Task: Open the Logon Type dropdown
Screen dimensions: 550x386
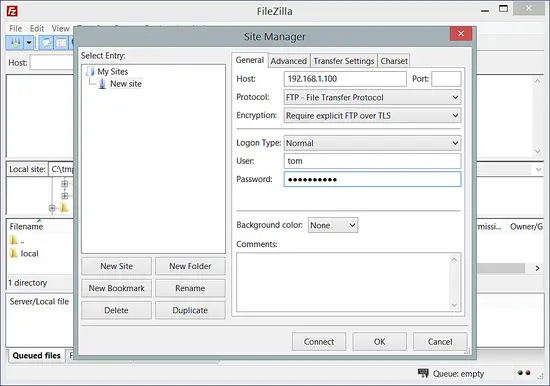Action: (372, 143)
